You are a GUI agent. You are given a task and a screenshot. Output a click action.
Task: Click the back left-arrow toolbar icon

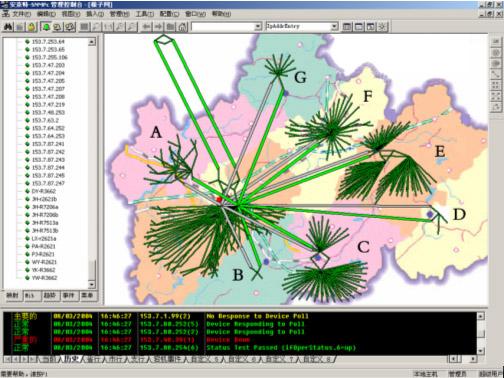pos(146,27)
